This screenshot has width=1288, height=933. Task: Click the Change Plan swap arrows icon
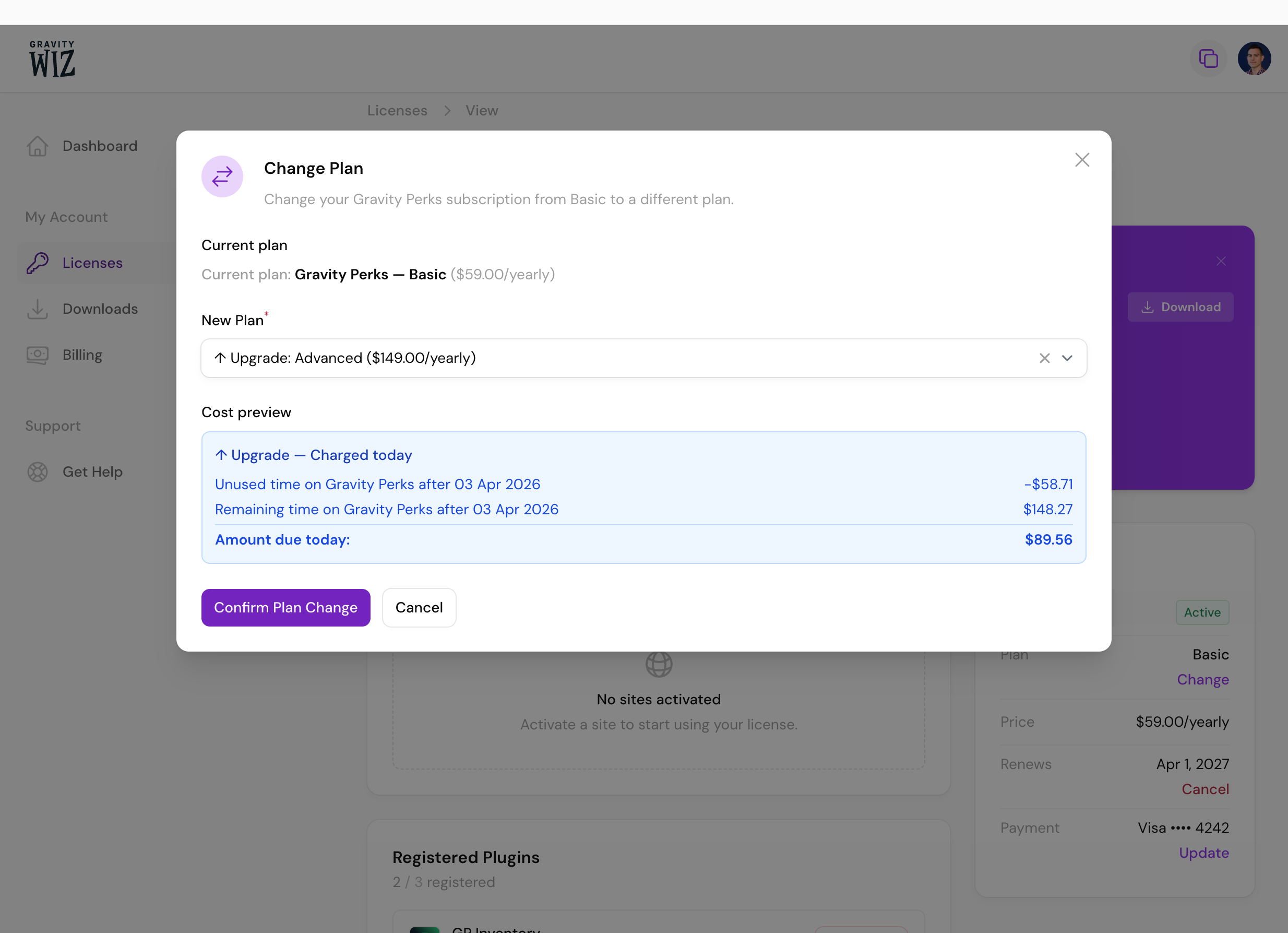(x=222, y=176)
